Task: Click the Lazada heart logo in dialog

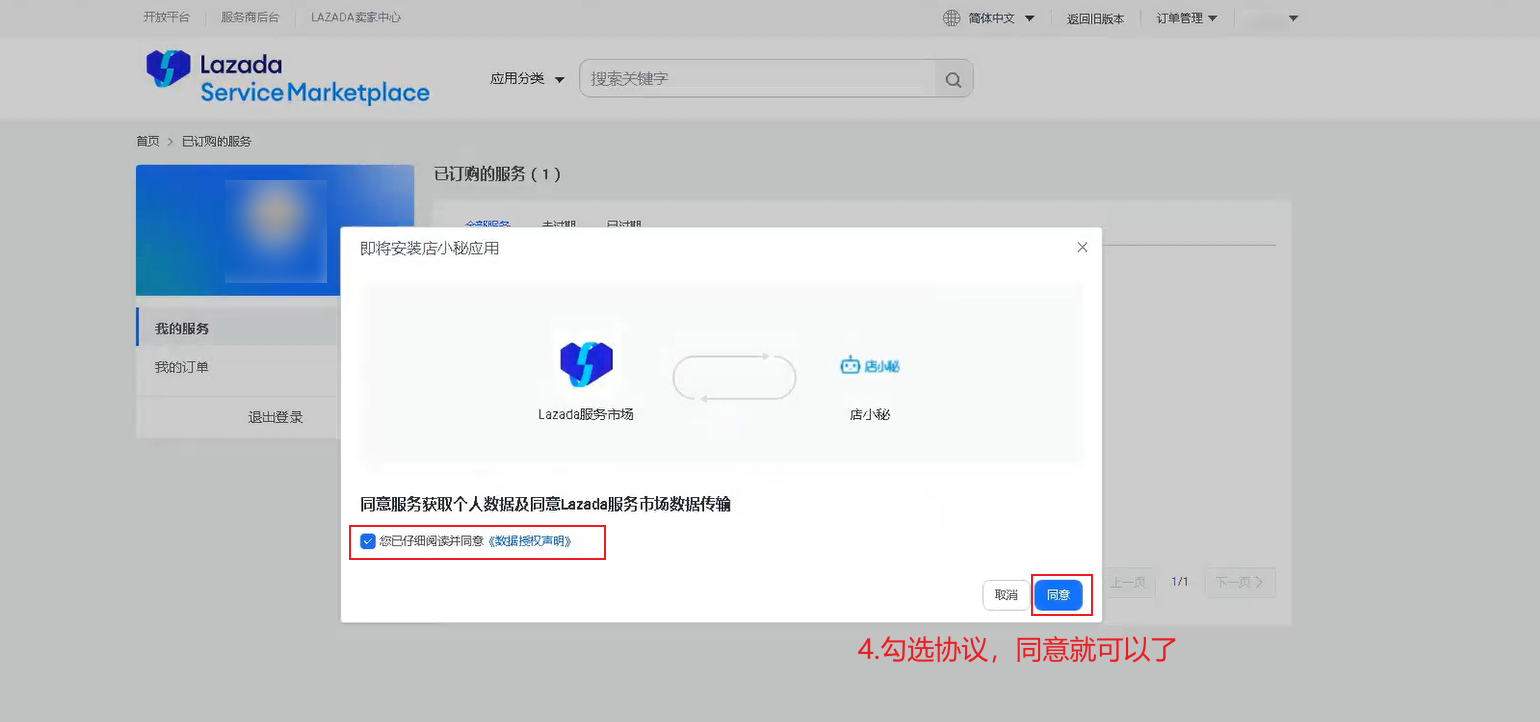Action: (x=586, y=364)
